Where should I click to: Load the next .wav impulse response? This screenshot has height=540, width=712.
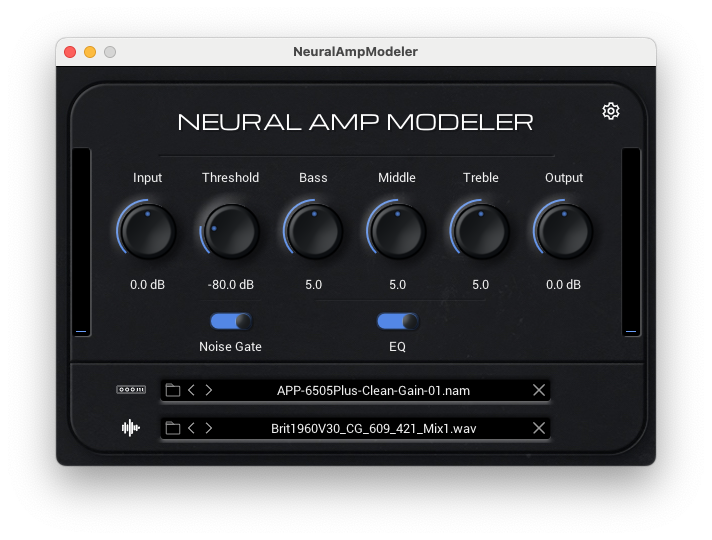point(208,428)
